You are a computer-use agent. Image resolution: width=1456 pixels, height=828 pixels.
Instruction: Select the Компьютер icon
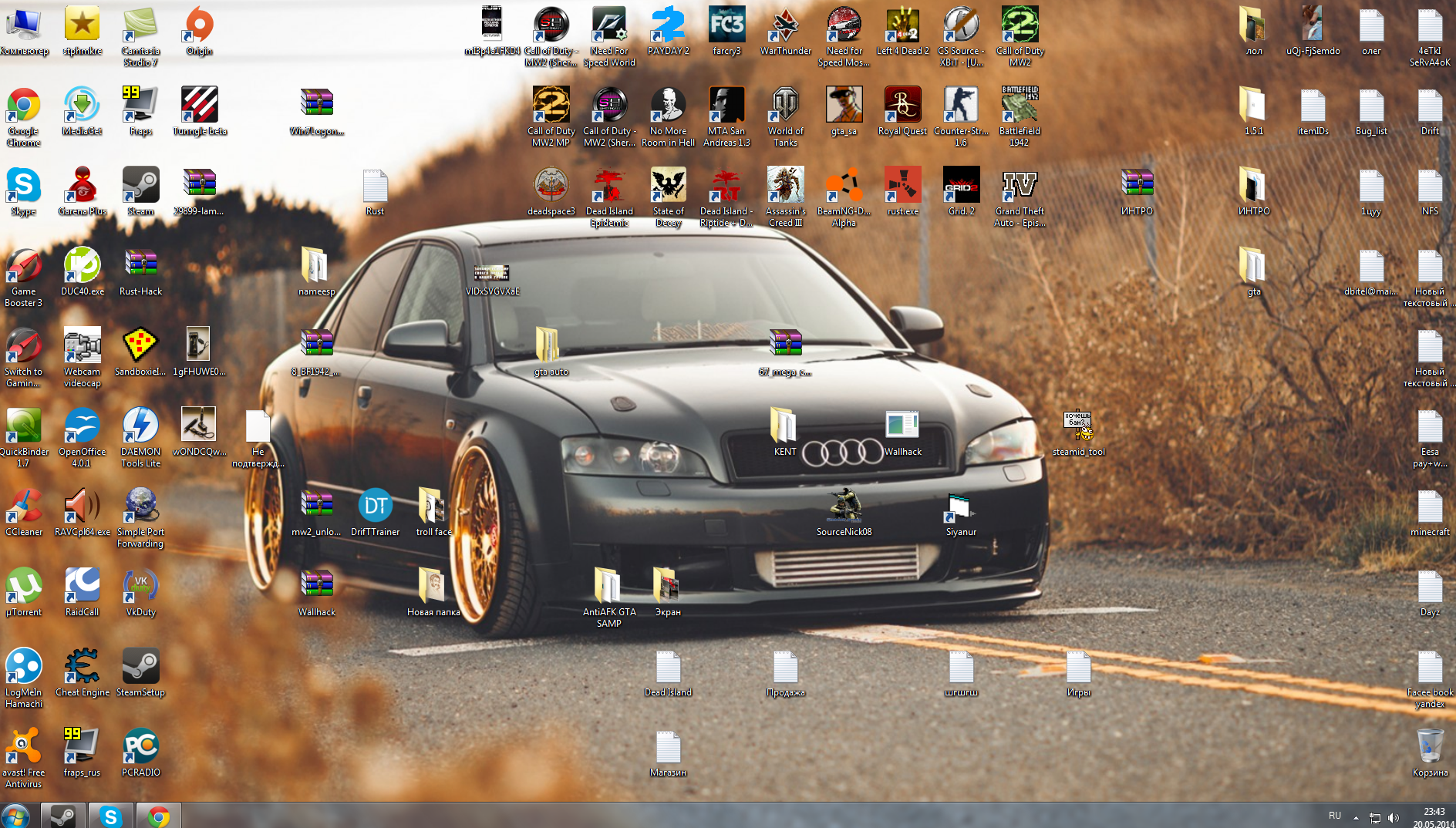pos(24,31)
